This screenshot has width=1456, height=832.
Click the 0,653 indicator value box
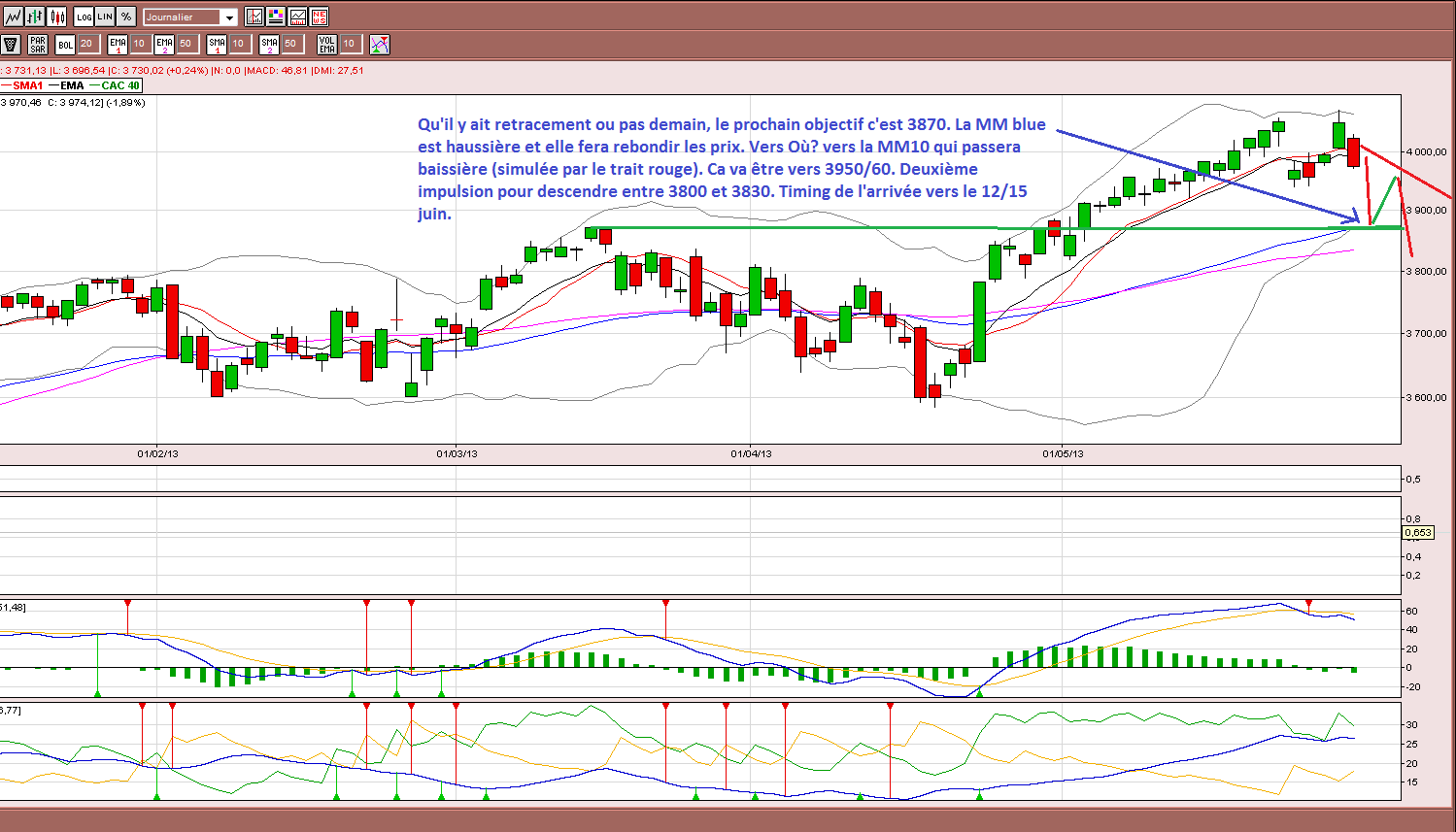click(x=1419, y=532)
